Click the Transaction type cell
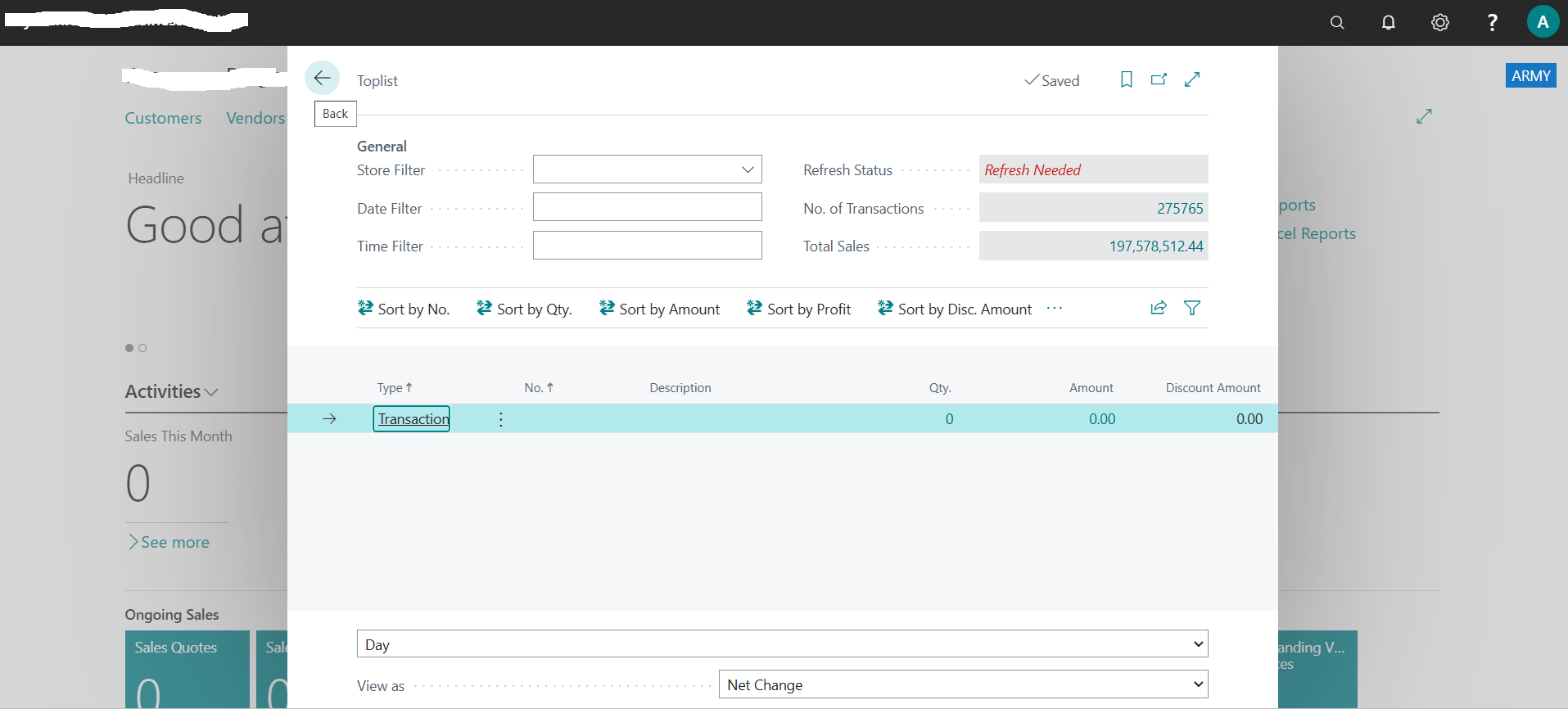The image size is (1568, 709). [412, 418]
